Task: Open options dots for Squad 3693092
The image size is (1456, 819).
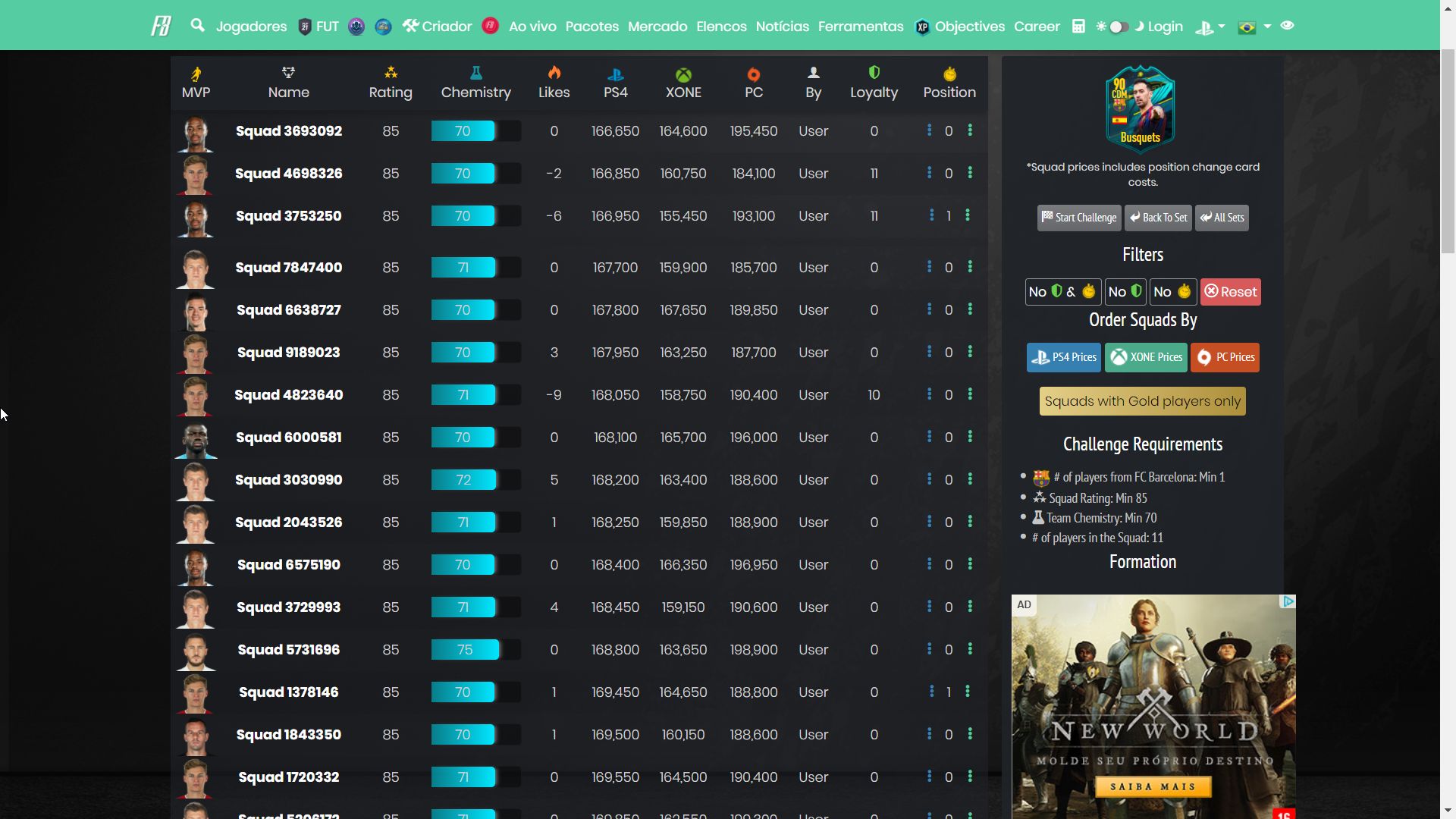Action: (x=970, y=130)
